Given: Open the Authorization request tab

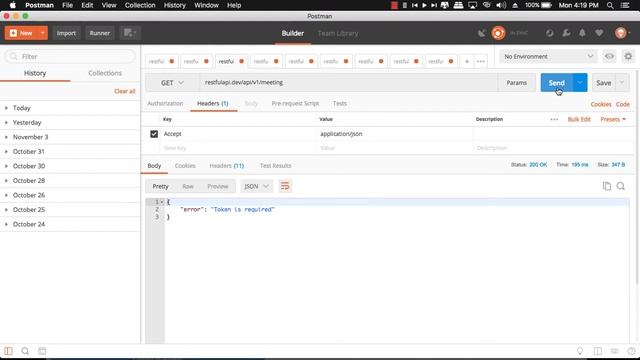Looking at the screenshot, I should pos(165,104).
